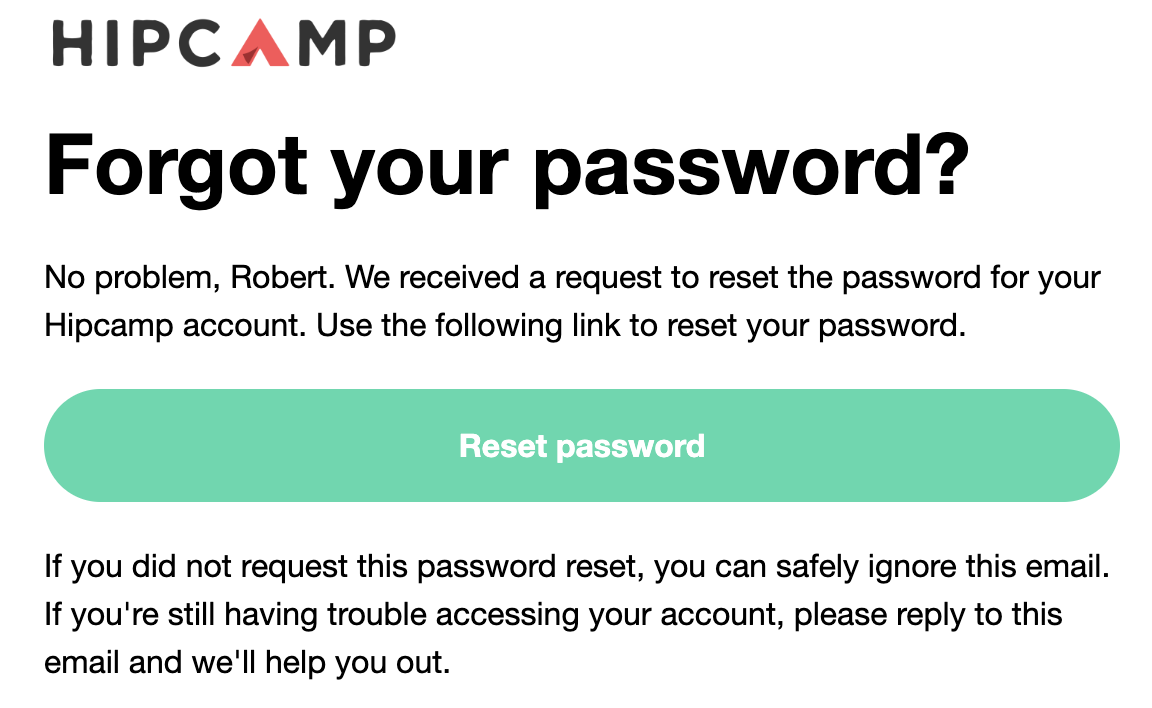This screenshot has height=708, width=1152.
Task: Click "No problem" at paragraph start
Action: (128, 278)
